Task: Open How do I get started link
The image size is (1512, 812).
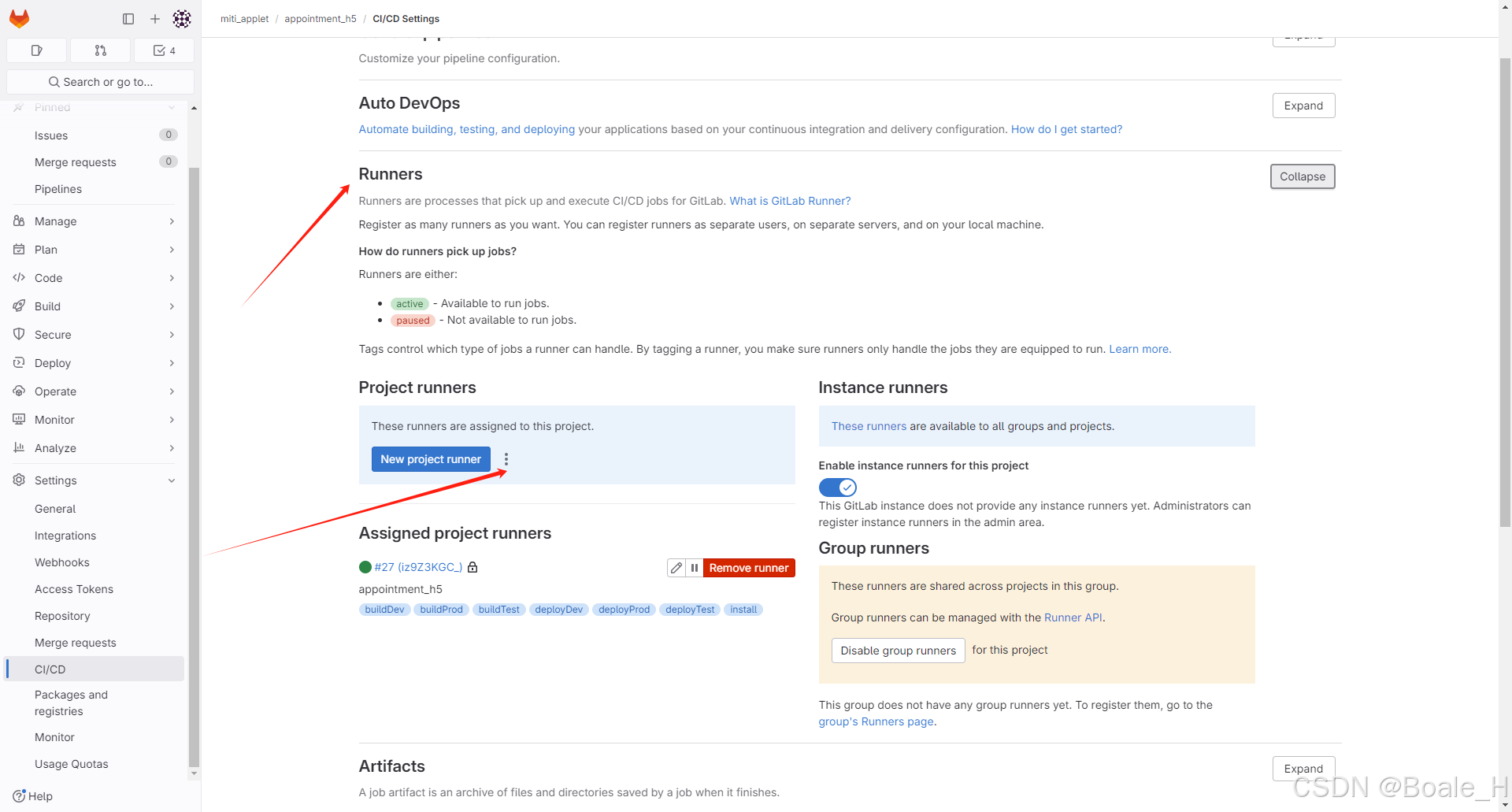Action: [x=1066, y=129]
